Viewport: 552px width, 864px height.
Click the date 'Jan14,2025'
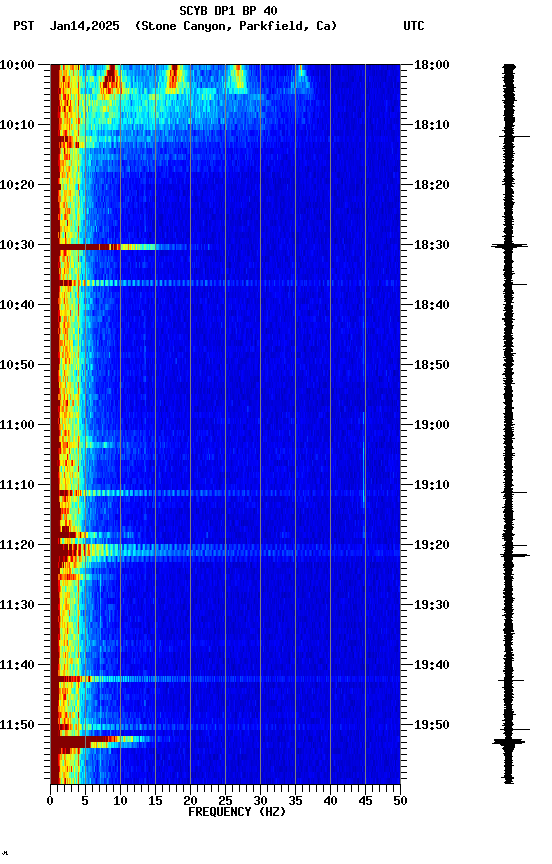(x=84, y=26)
